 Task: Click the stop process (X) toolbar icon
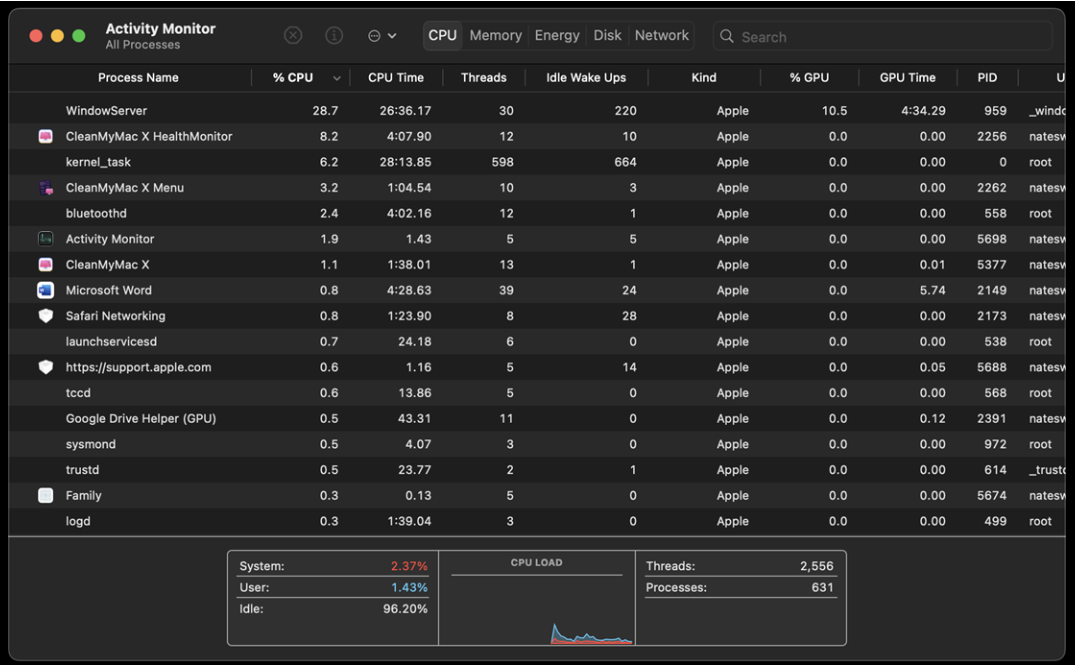click(293, 35)
